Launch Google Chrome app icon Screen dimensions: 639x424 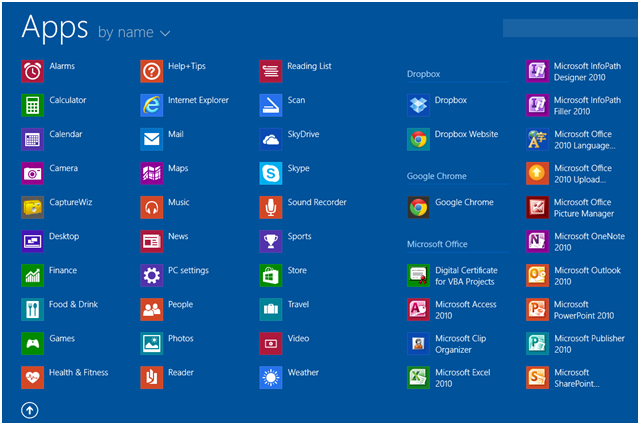[418, 208]
